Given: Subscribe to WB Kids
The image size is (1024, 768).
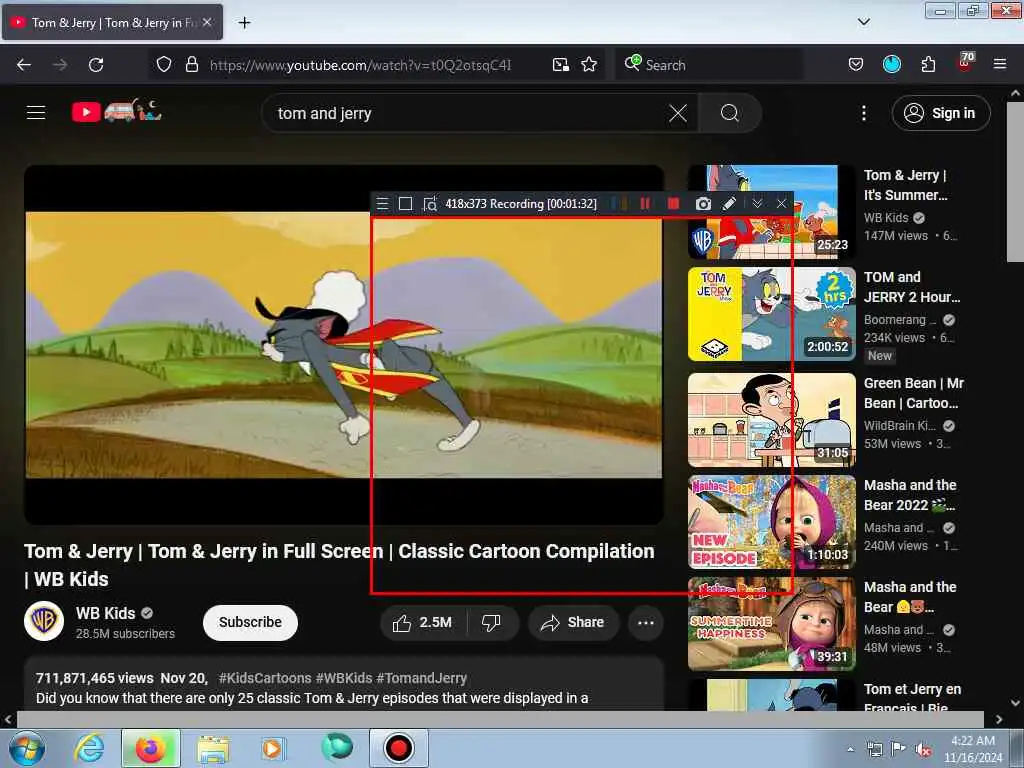Looking at the screenshot, I should 250,622.
